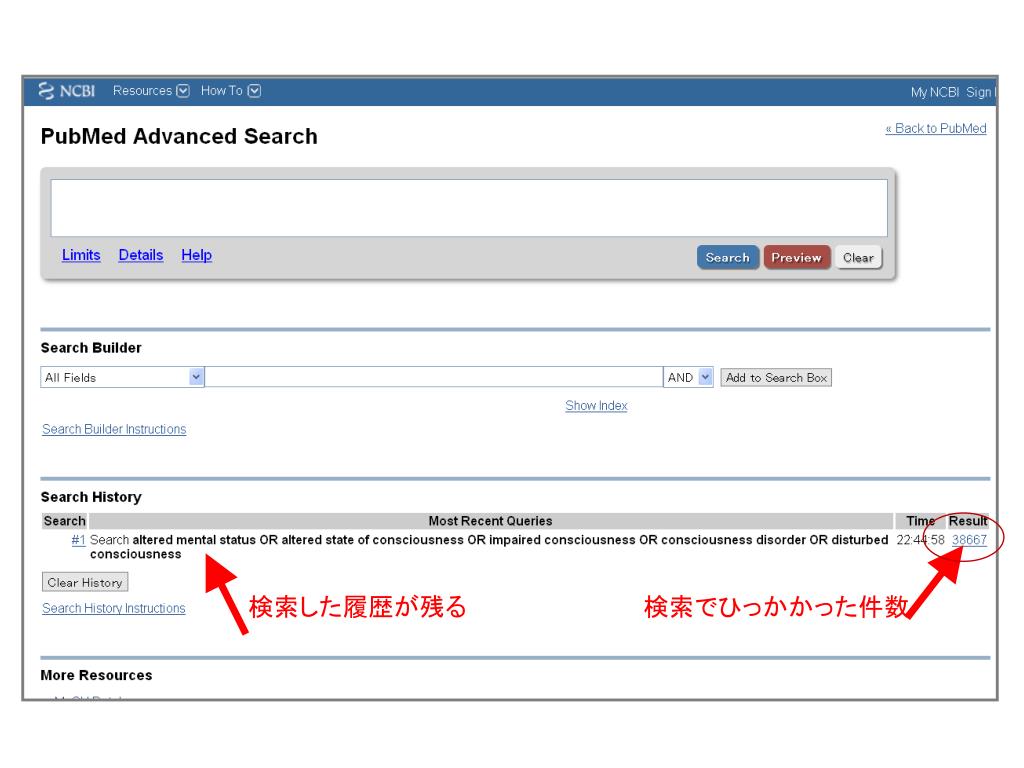Open the How To dropdown menu
Screen dimensions: 1024x768
point(231,91)
